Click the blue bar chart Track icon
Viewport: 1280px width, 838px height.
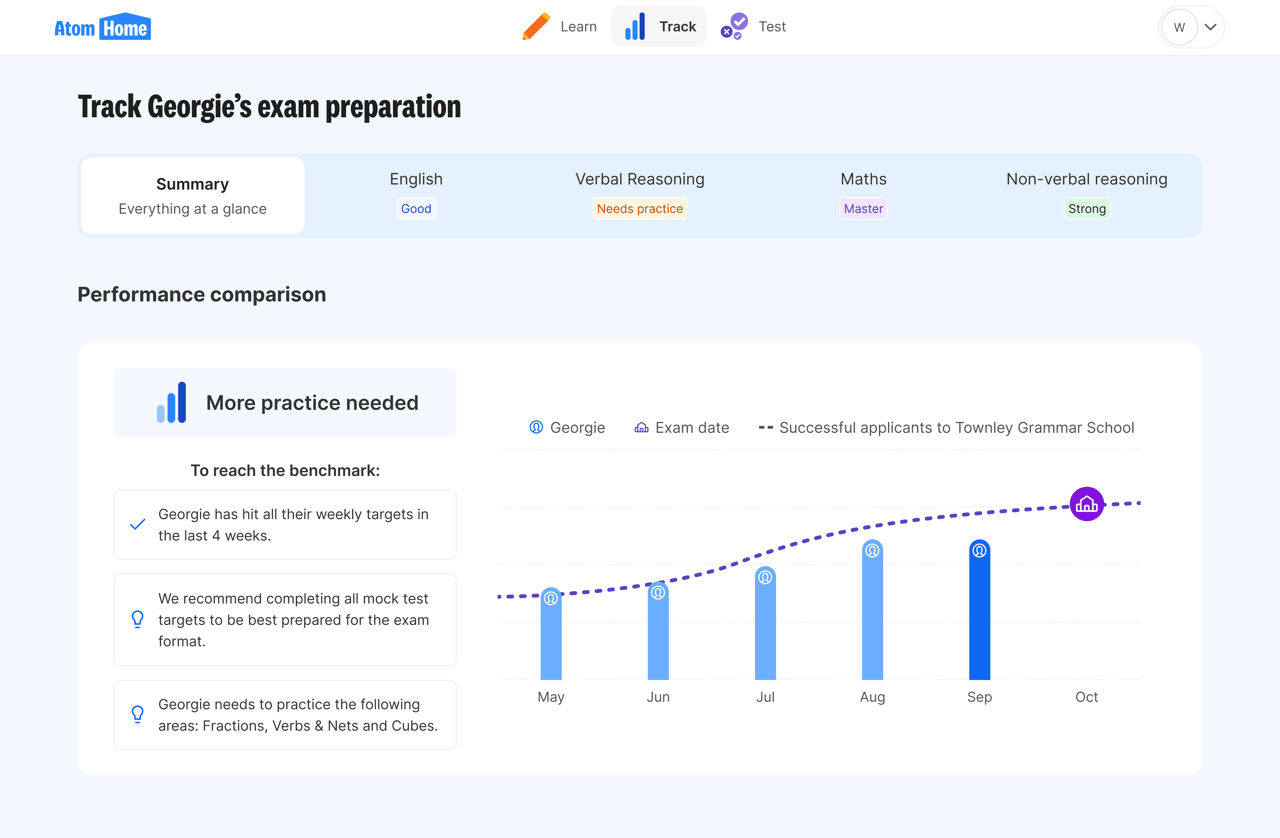tap(635, 27)
